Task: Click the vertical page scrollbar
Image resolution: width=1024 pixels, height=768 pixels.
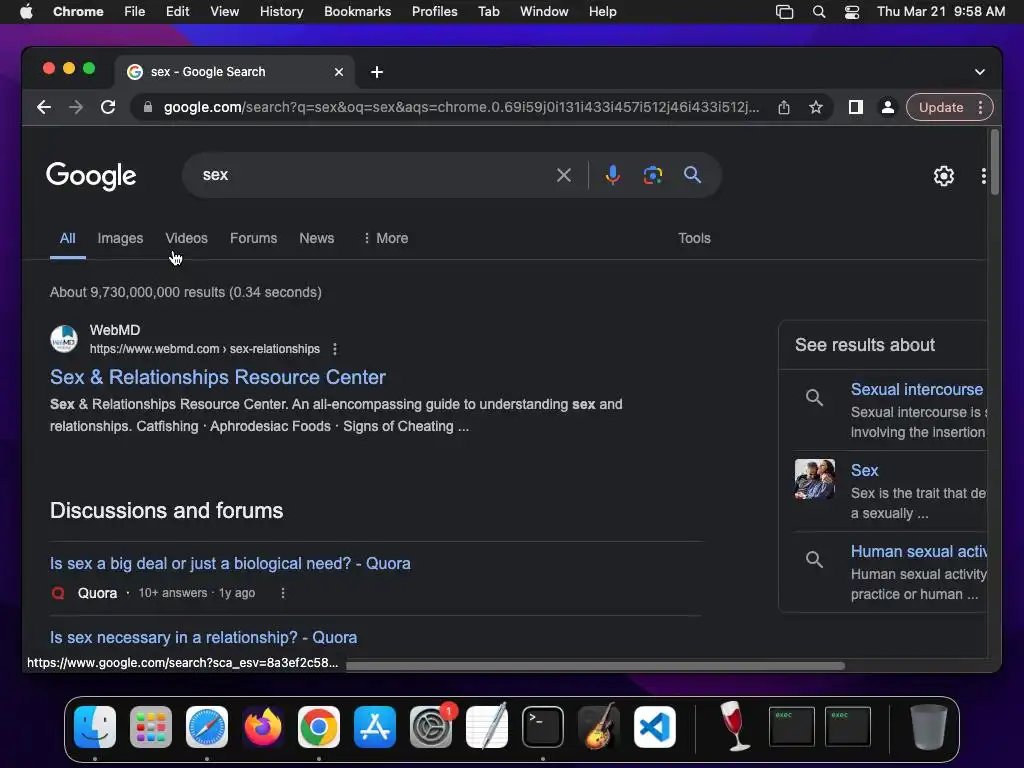Action: tap(995, 162)
